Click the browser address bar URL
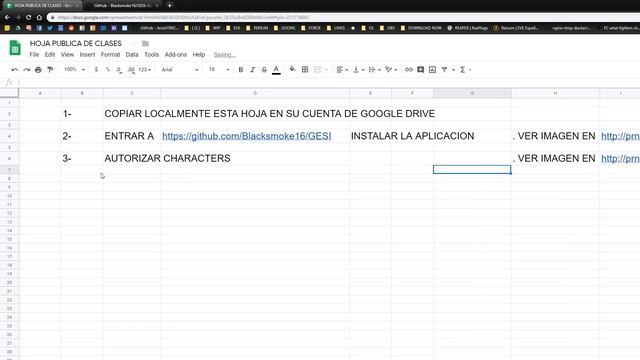Screen dimensions: 640x360 coord(183,18)
